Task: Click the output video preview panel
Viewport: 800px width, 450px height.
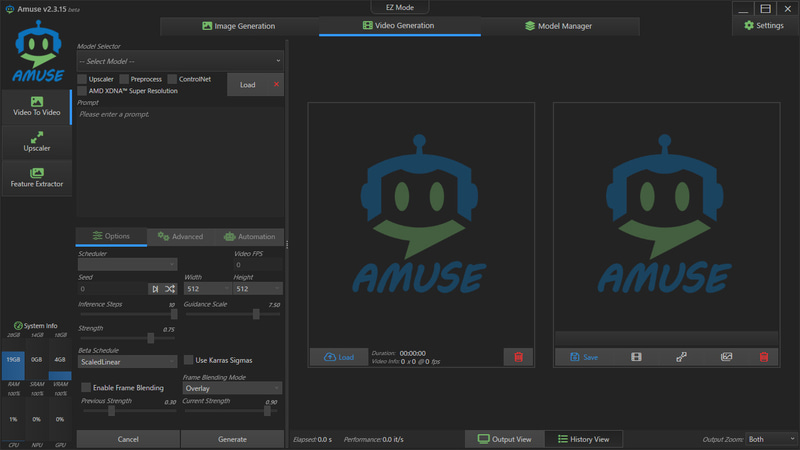Action: (666, 217)
